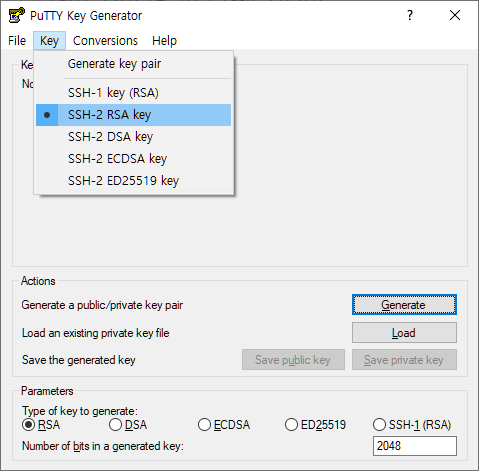The width and height of the screenshot is (479, 471).
Task: Select SSH-2 DSA key menu entry
Action: click(x=133, y=137)
